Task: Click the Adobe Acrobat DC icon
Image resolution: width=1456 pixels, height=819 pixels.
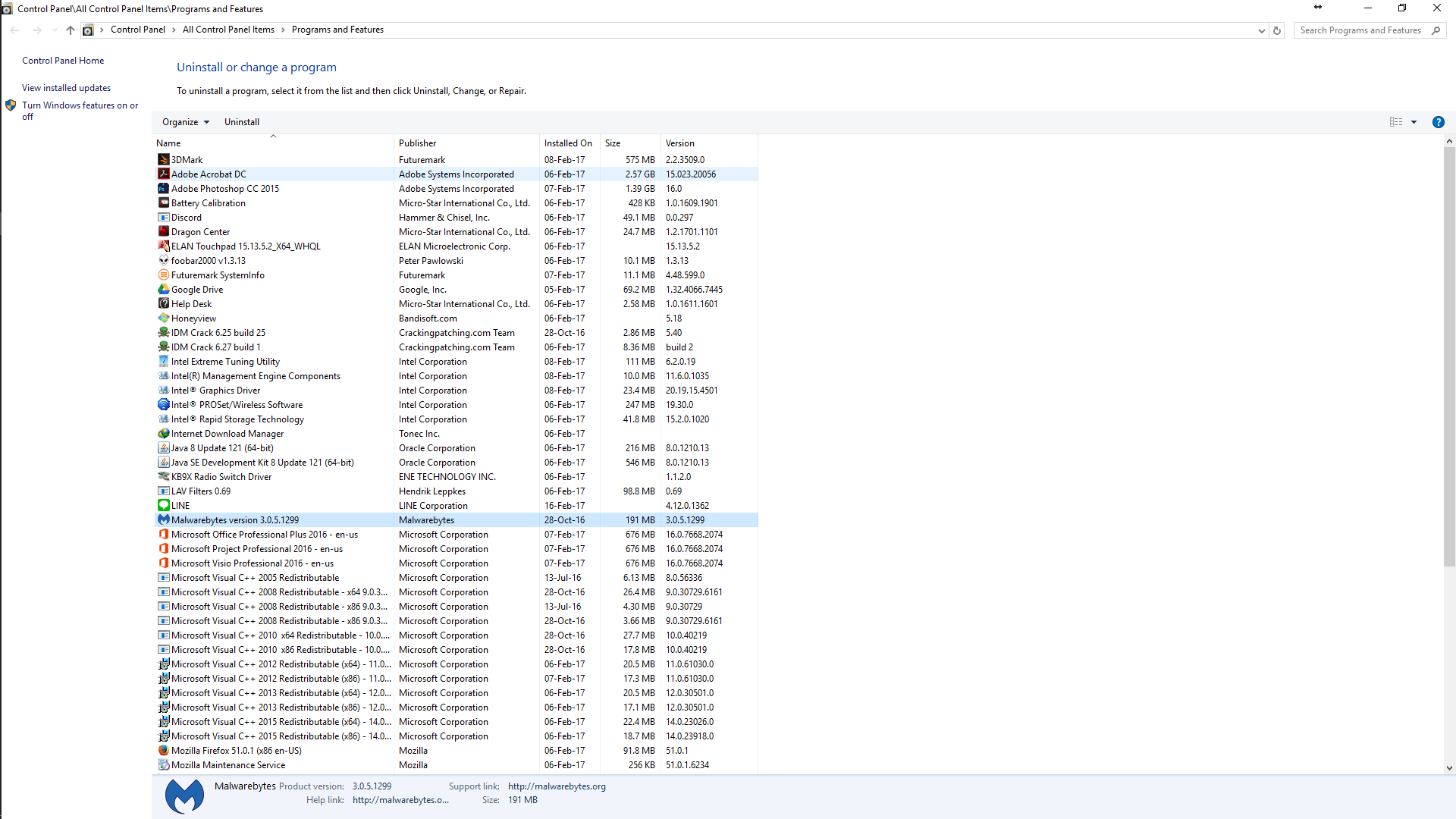Action: [x=163, y=174]
